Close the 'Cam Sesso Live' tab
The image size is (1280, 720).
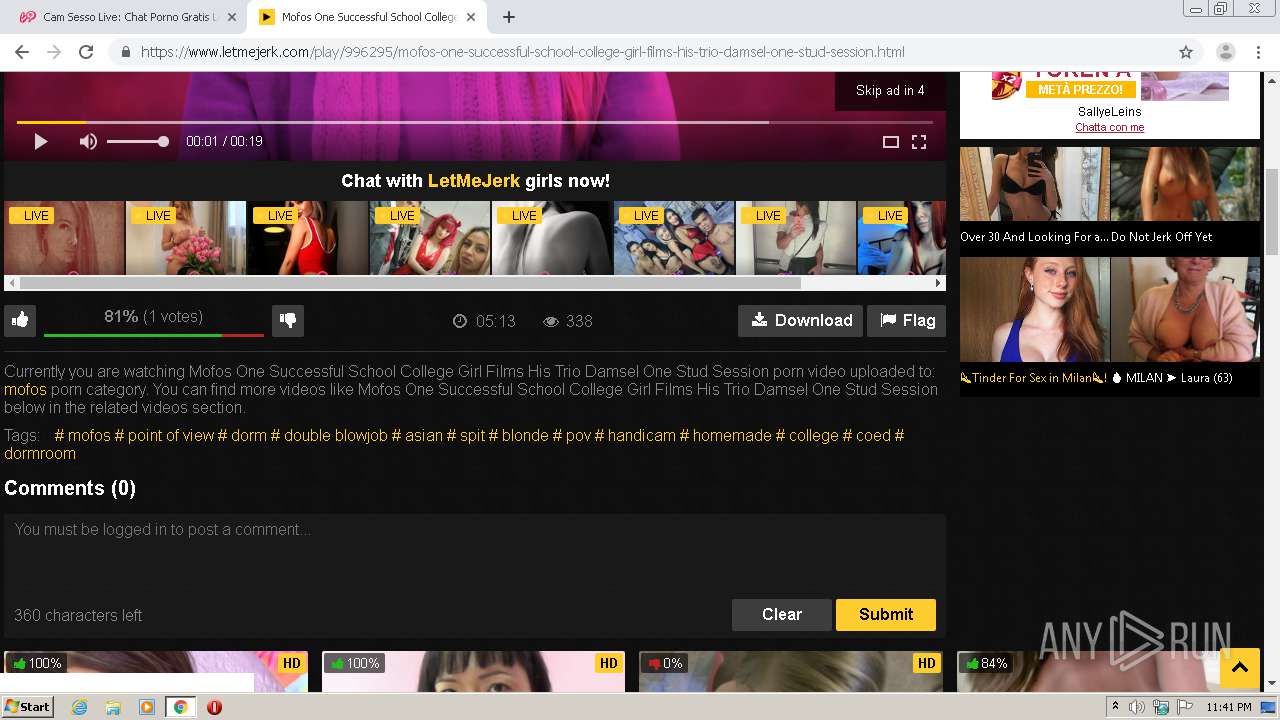[x=231, y=17]
